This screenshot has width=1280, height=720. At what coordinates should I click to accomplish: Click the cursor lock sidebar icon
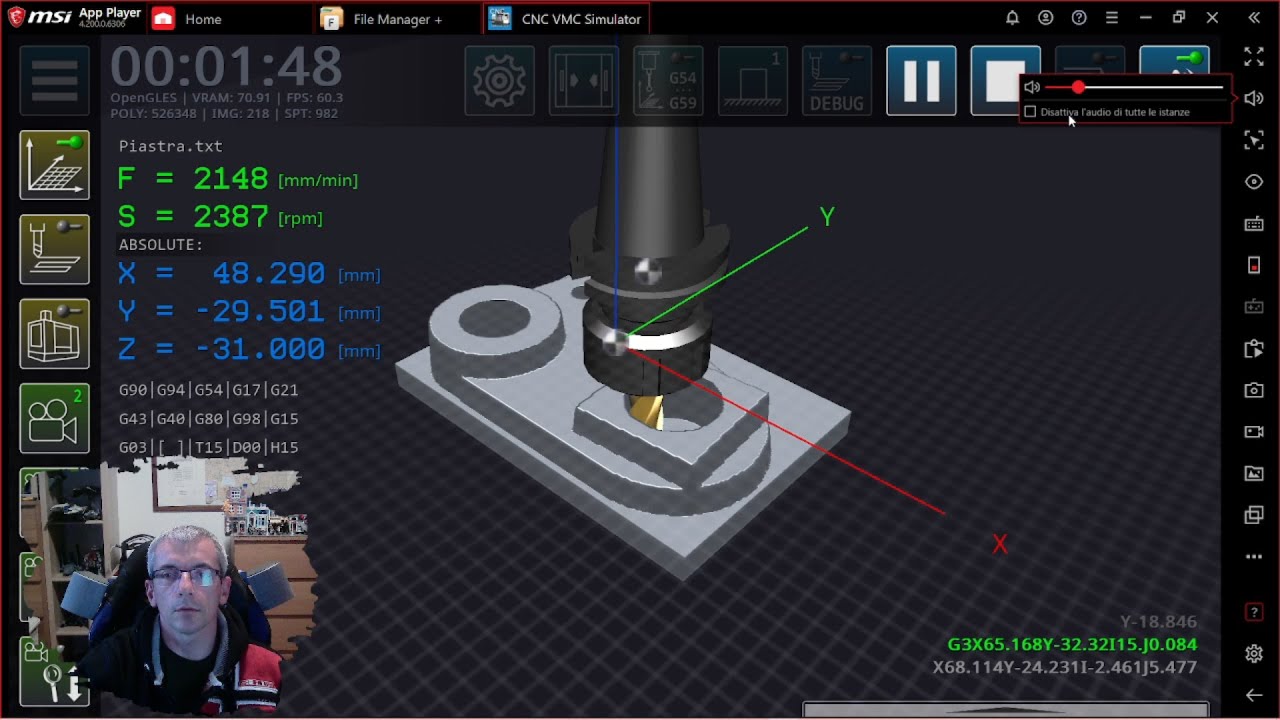[1254, 141]
